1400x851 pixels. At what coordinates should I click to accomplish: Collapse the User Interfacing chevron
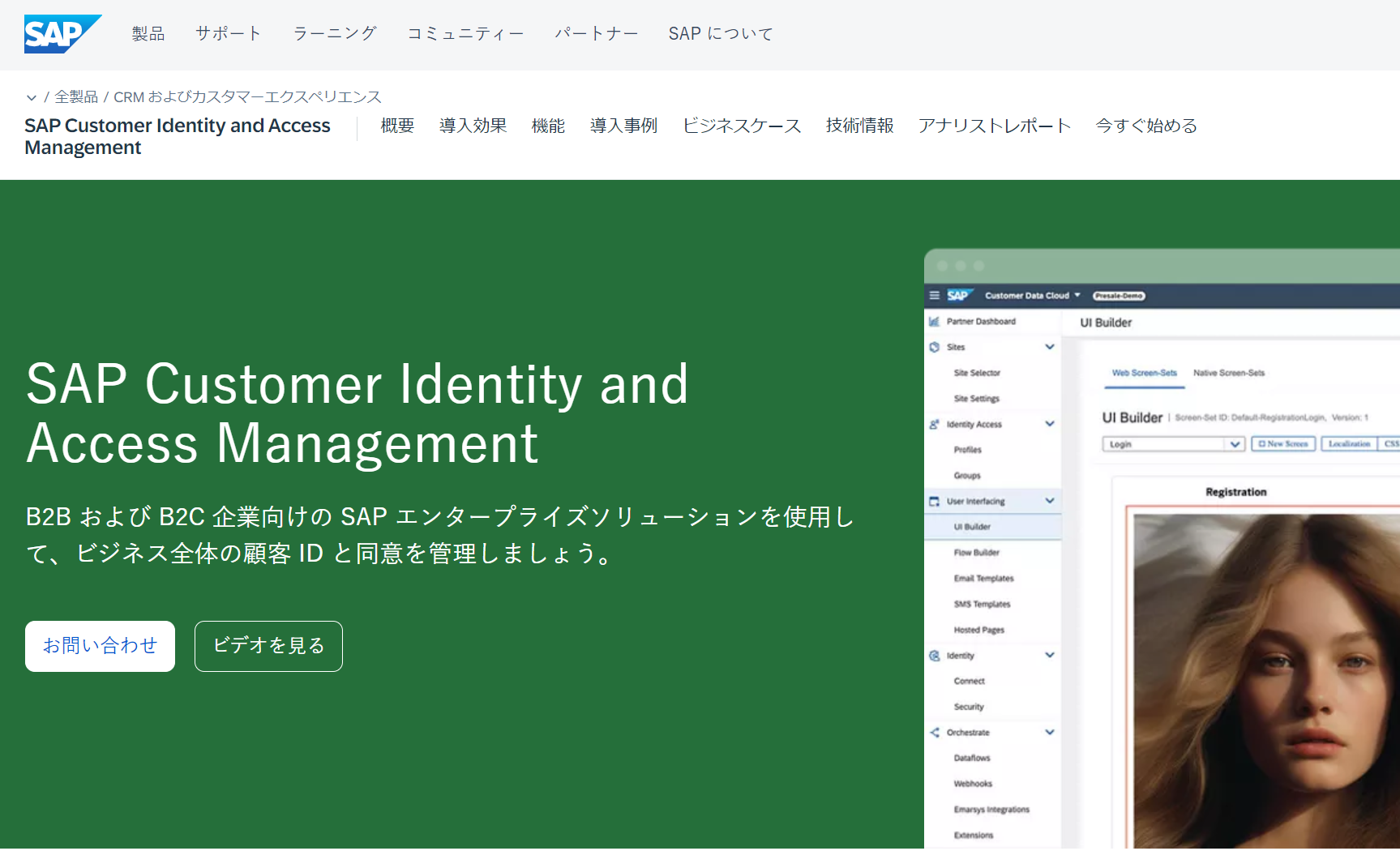1050,501
